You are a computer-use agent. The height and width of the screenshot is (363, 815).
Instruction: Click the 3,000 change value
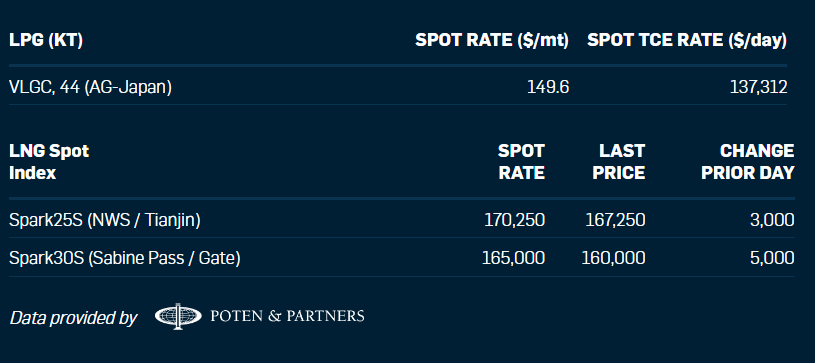click(x=772, y=220)
